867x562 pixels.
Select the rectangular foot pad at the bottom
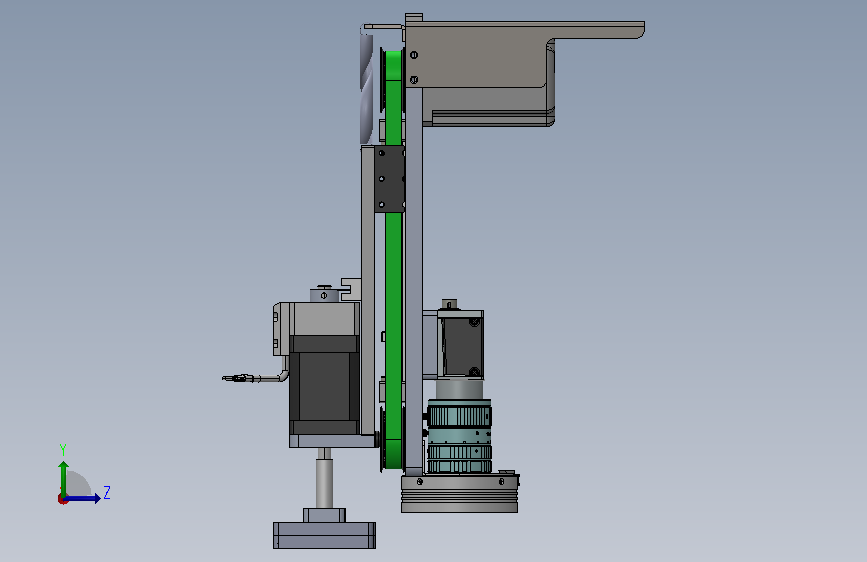point(325,535)
